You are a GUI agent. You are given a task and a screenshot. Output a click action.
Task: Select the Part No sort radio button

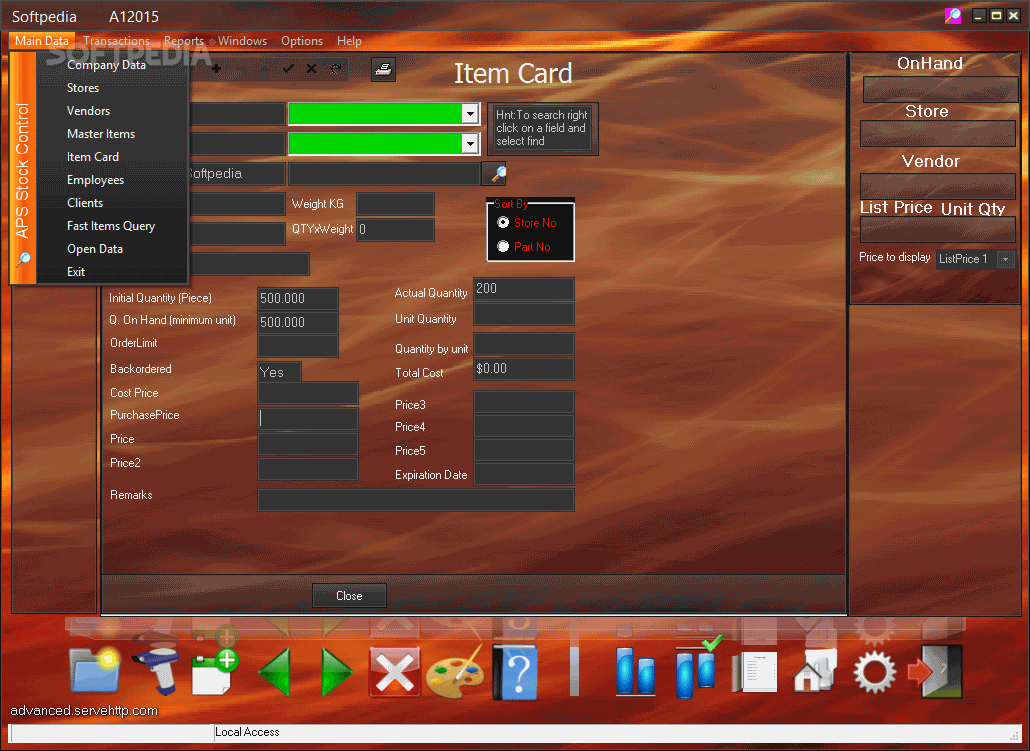[x=503, y=246]
